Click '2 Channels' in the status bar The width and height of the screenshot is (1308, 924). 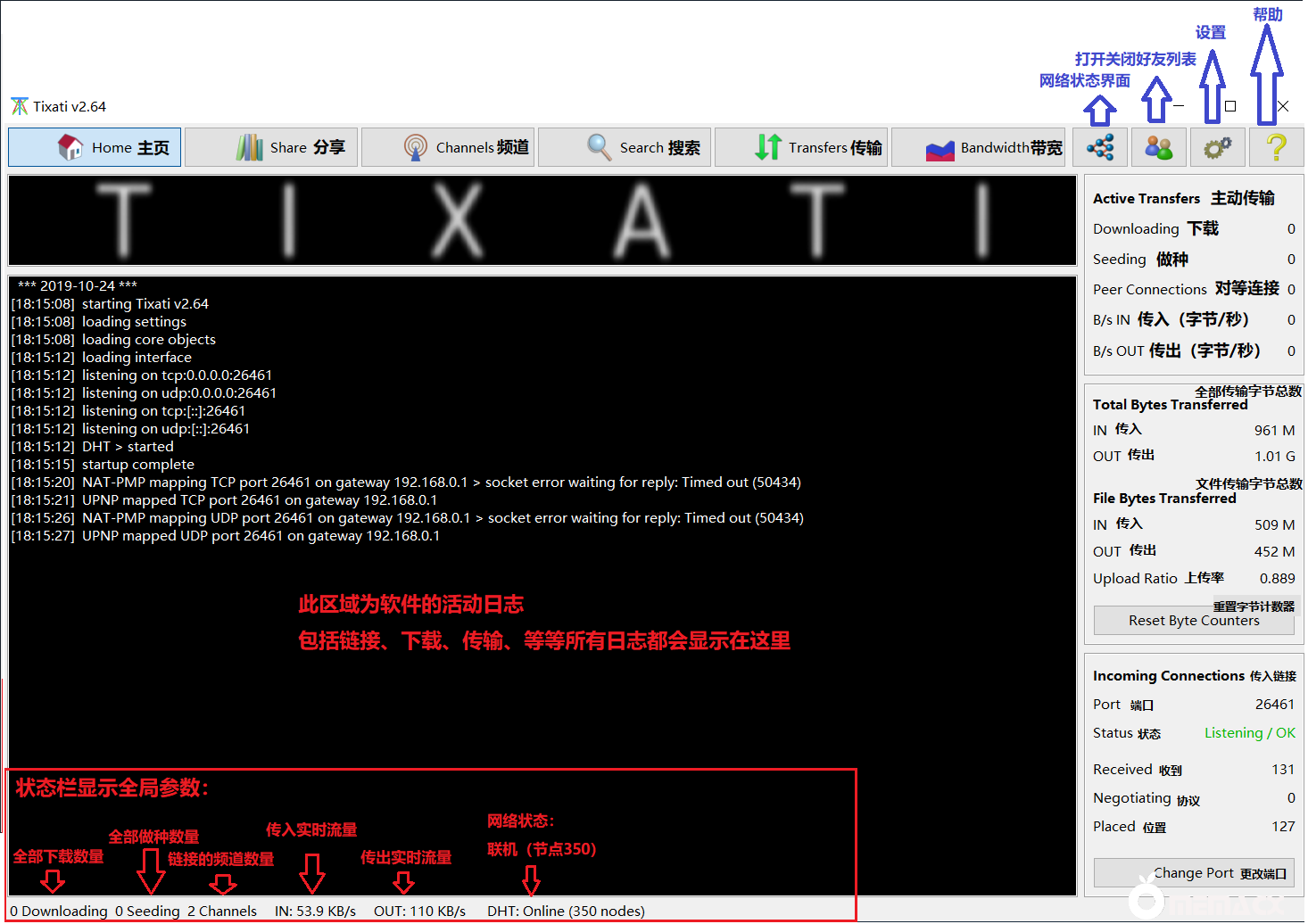pyautogui.click(x=222, y=911)
